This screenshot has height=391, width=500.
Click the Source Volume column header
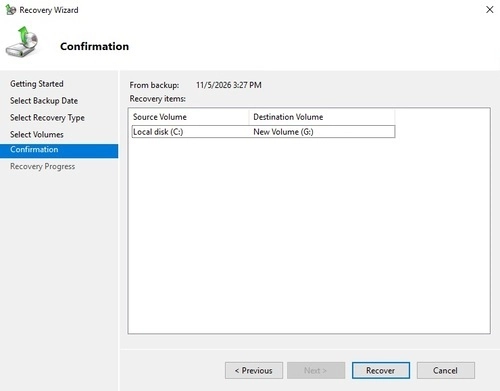[x=190, y=117]
